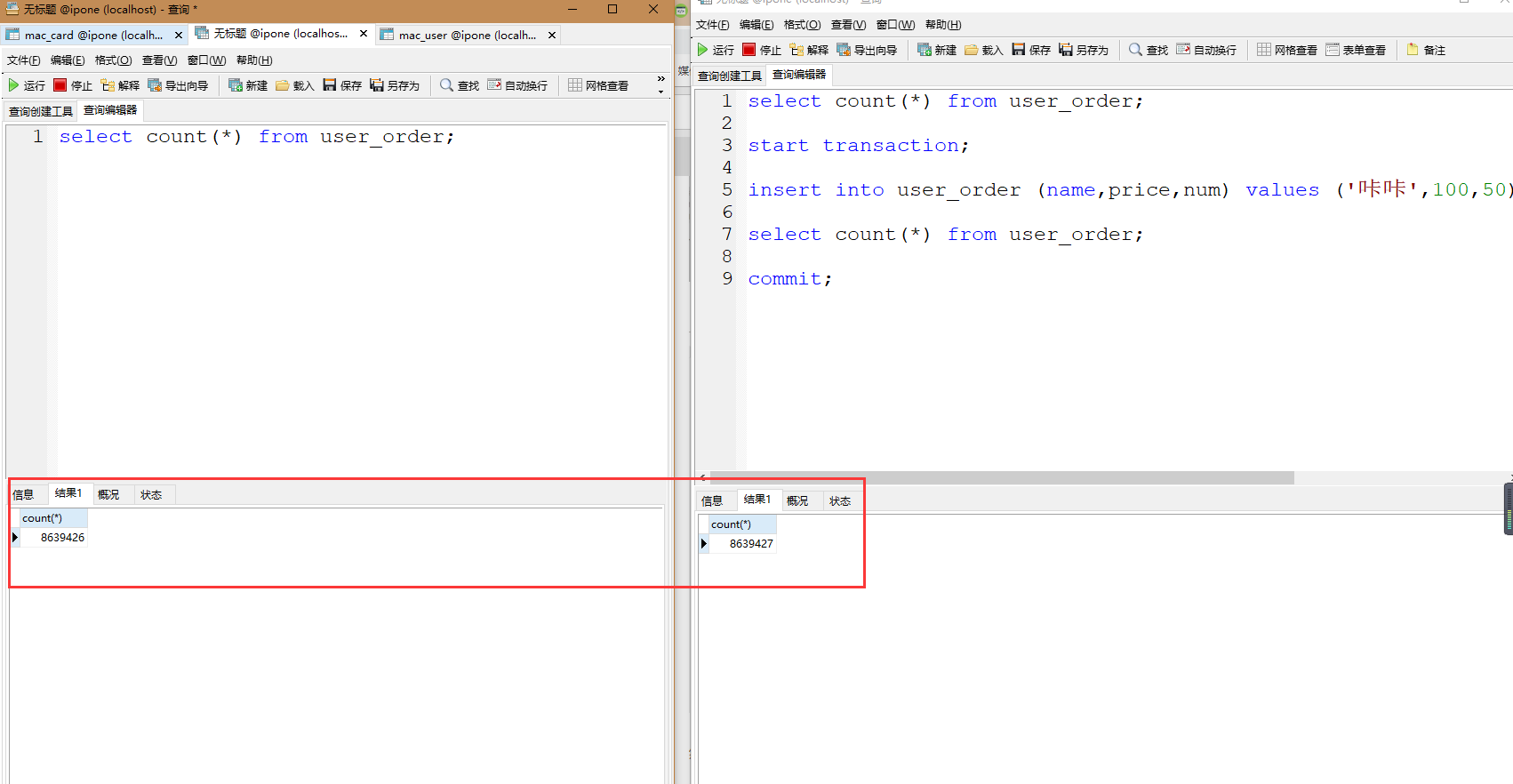
Task: Create new query in left window
Action: click(x=248, y=85)
